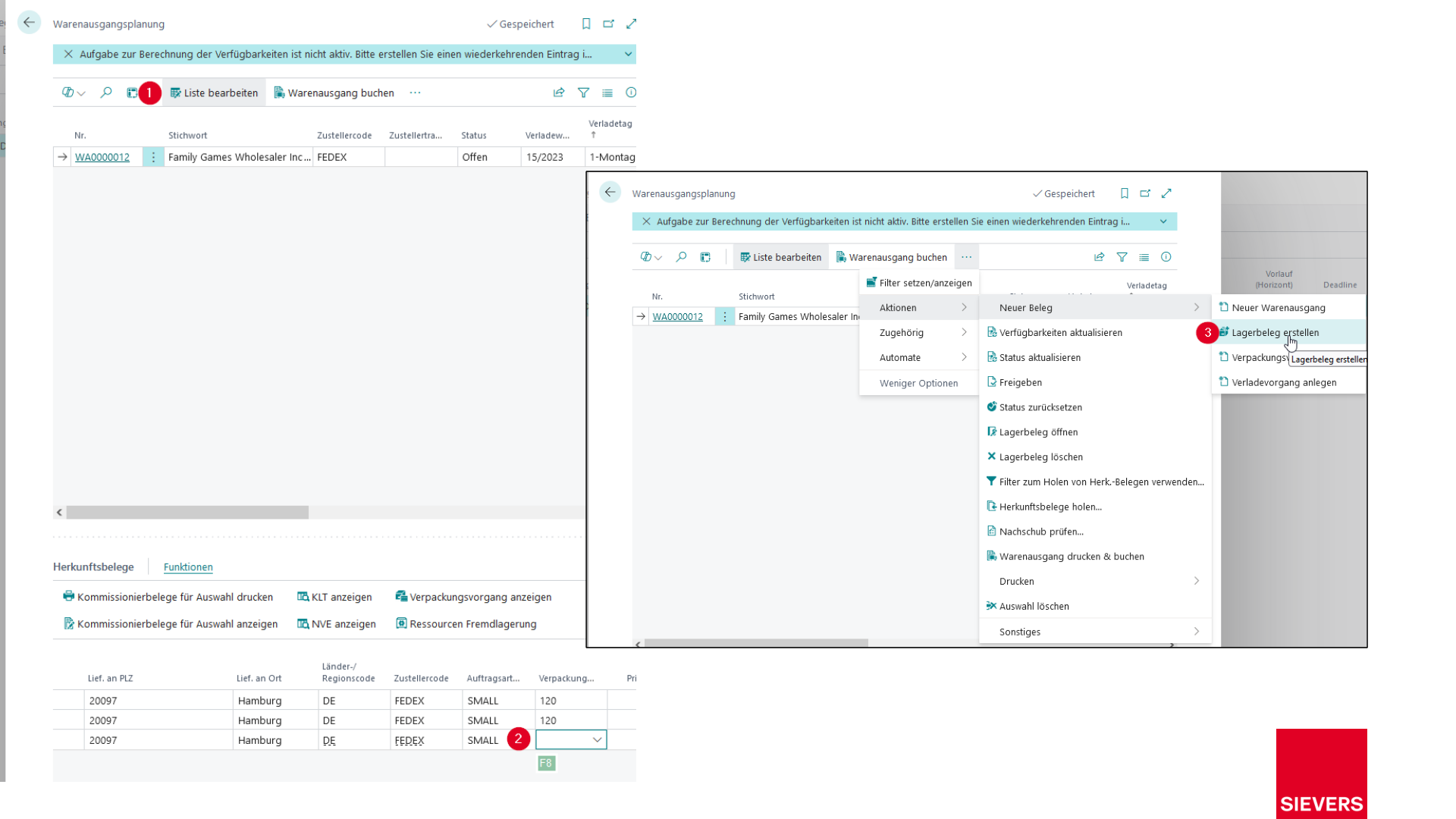Click Ressourcen Fremdlagerung

[x=466, y=624]
